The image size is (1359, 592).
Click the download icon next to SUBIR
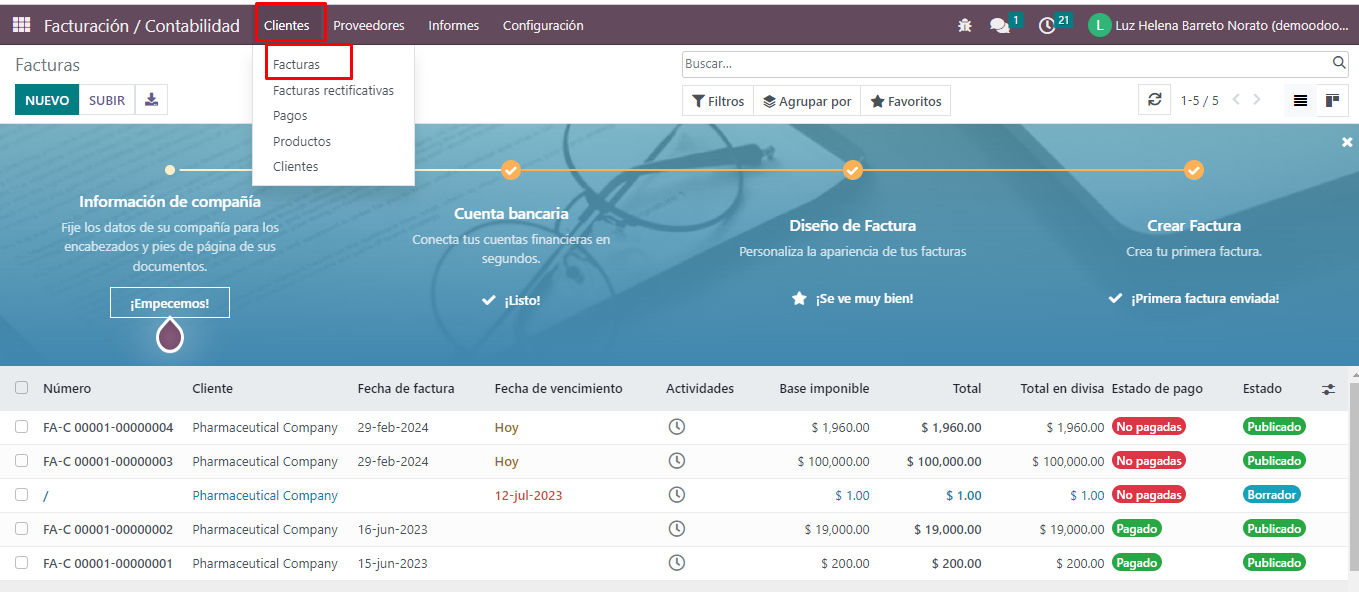tap(151, 100)
